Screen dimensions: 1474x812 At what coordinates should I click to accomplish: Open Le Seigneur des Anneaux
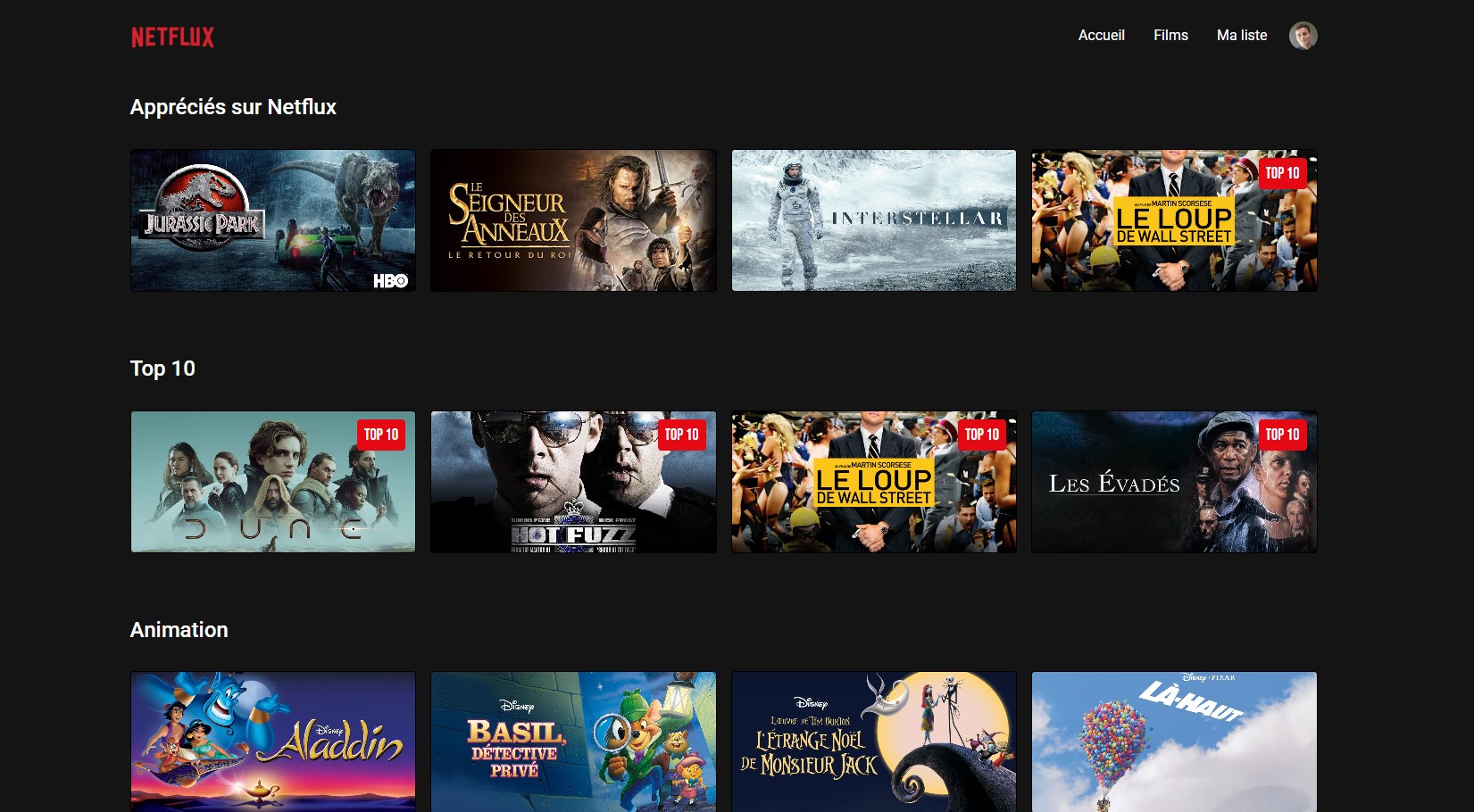tap(573, 220)
